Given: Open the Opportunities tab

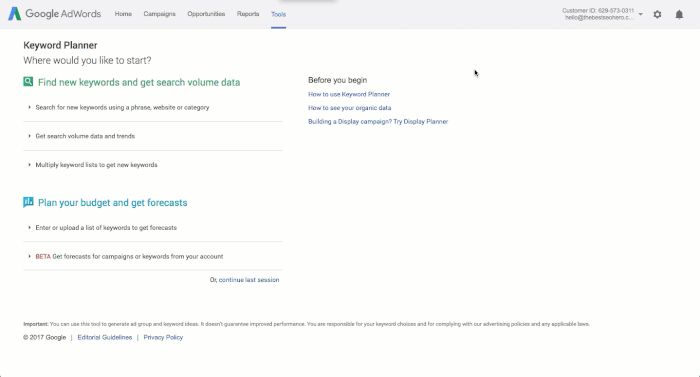Looking at the screenshot, I should coord(206,14).
